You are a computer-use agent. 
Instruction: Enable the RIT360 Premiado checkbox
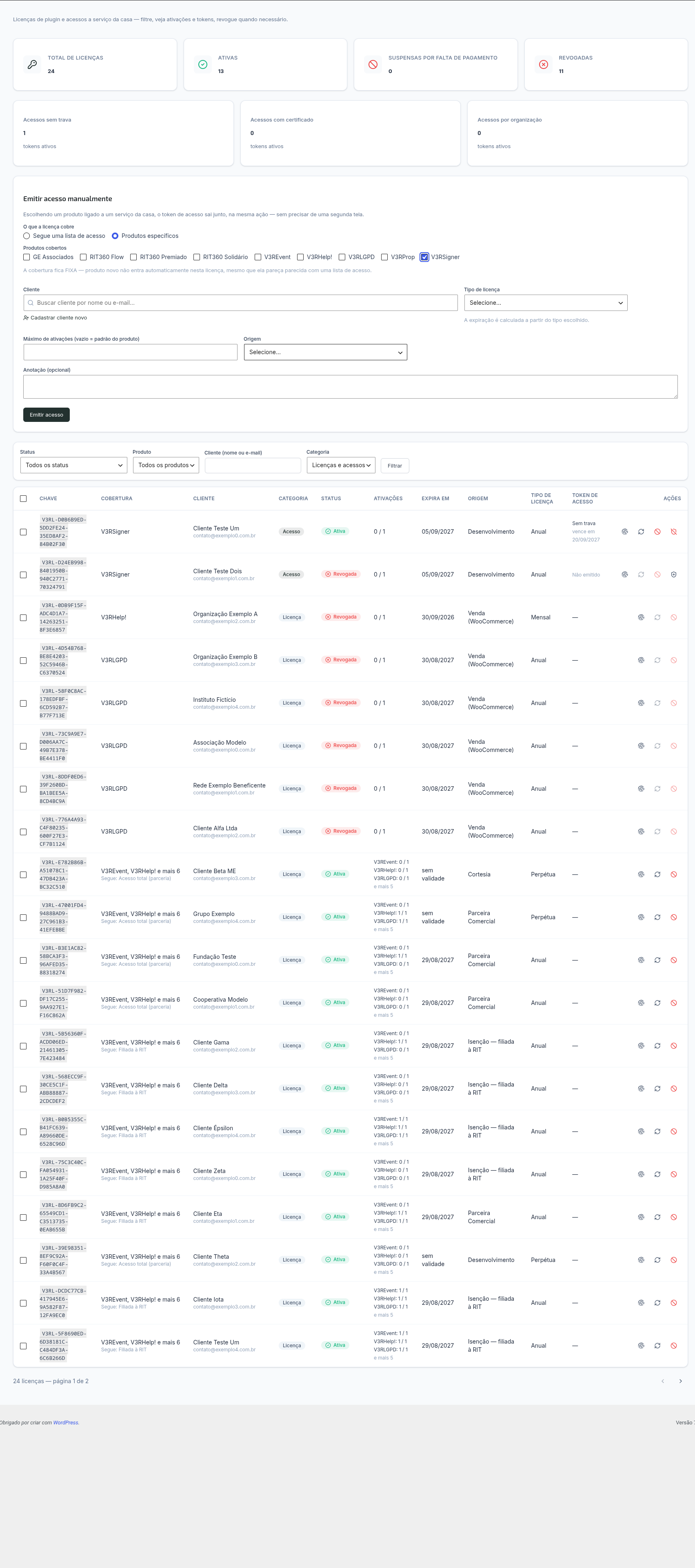[x=133, y=257]
